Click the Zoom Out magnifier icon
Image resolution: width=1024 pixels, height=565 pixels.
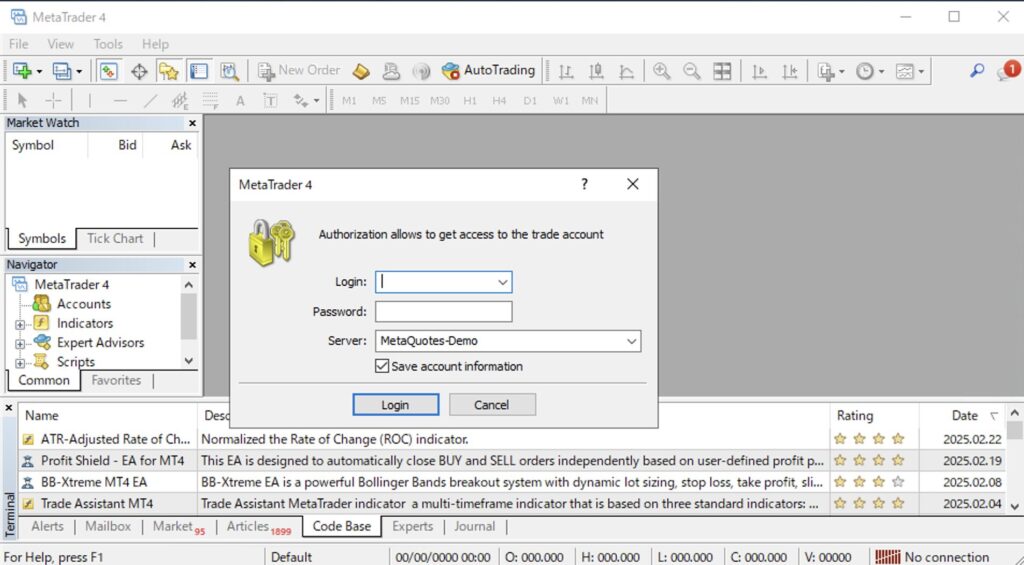(692, 71)
